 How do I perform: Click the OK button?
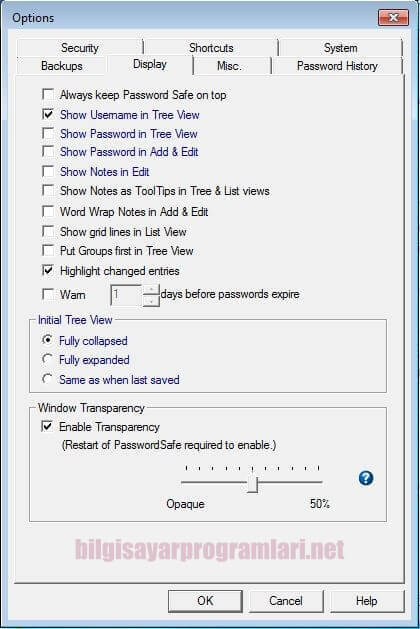click(x=205, y=601)
